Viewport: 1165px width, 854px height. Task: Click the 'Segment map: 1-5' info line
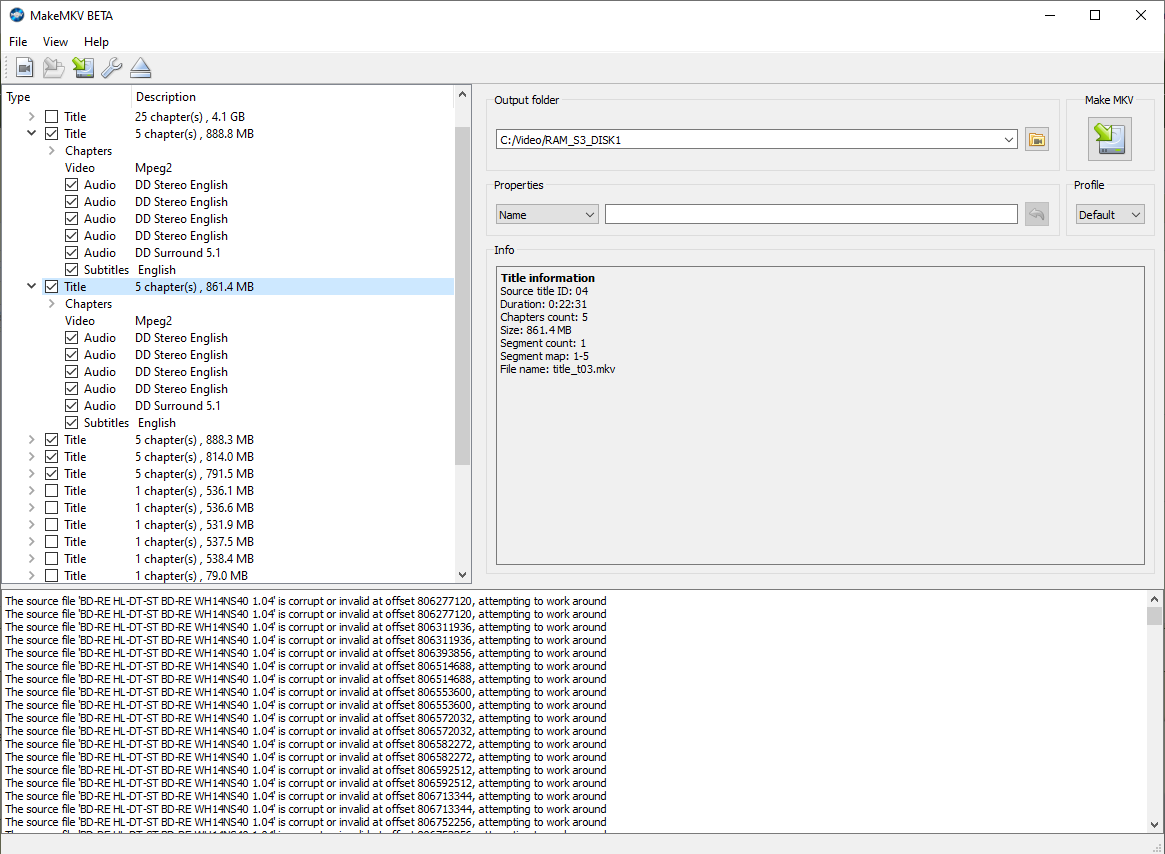click(x=545, y=356)
